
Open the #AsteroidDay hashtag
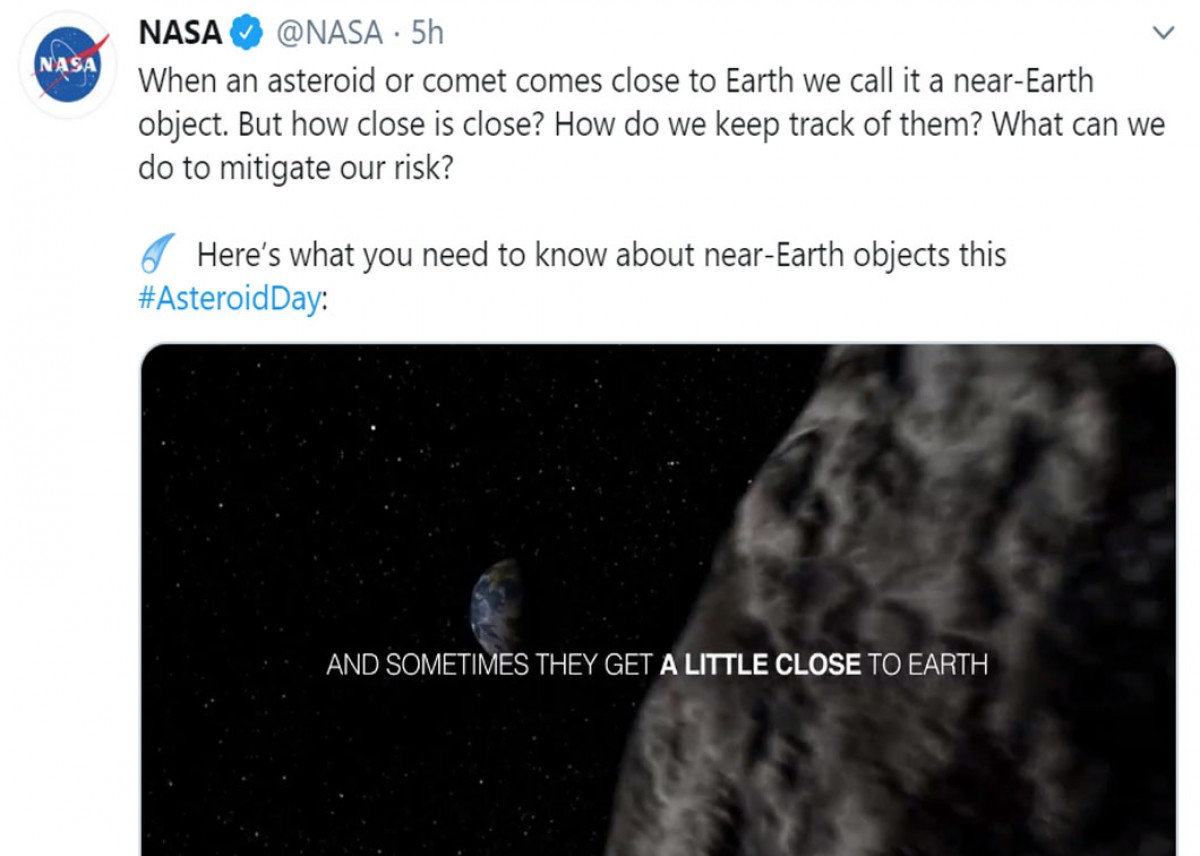click(x=229, y=300)
